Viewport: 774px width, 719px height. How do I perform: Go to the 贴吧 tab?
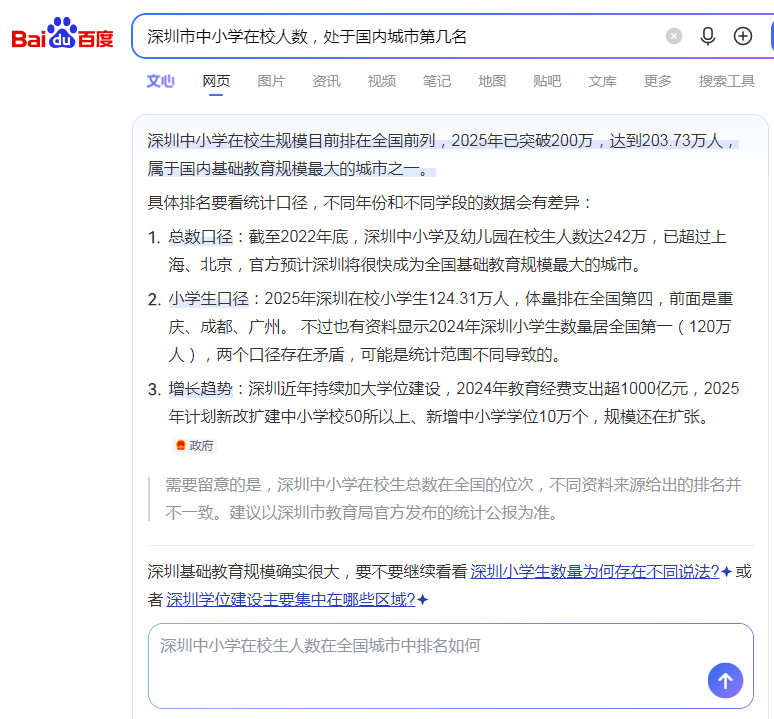547,81
